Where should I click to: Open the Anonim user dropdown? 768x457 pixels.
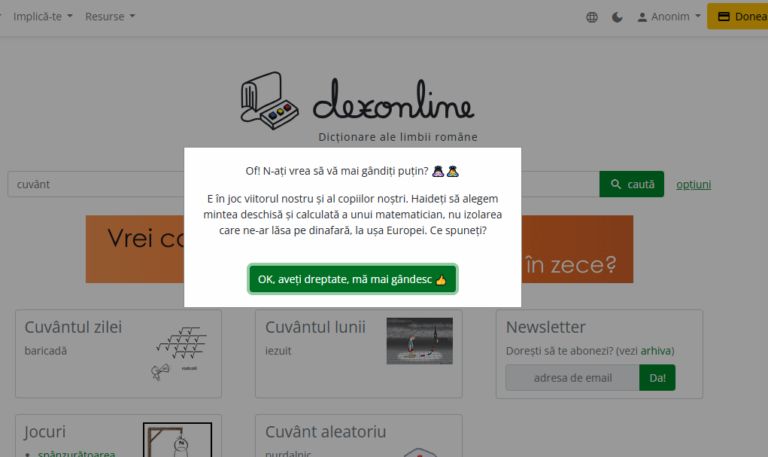pos(669,17)
